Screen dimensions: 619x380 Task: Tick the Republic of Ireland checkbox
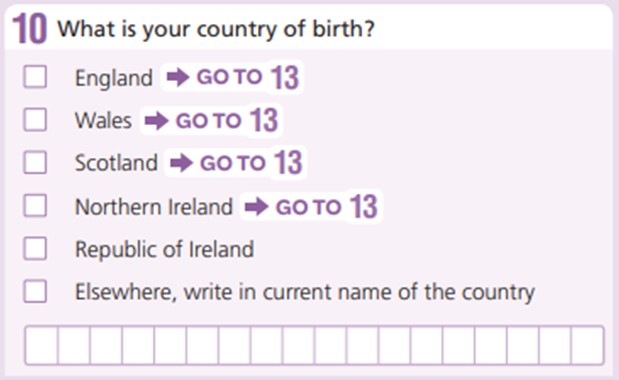point(35,248)
